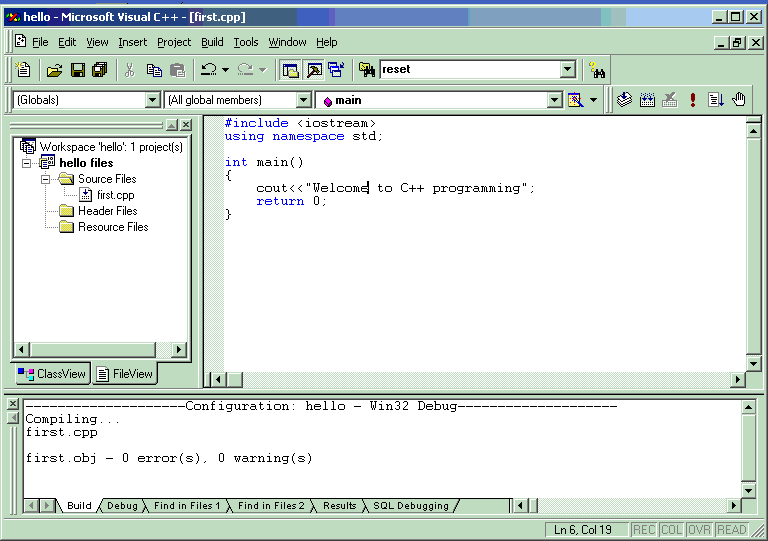Toggle the Output window icon
The height and width of the screenshot is (541, 768).
(x=314, y=70)
